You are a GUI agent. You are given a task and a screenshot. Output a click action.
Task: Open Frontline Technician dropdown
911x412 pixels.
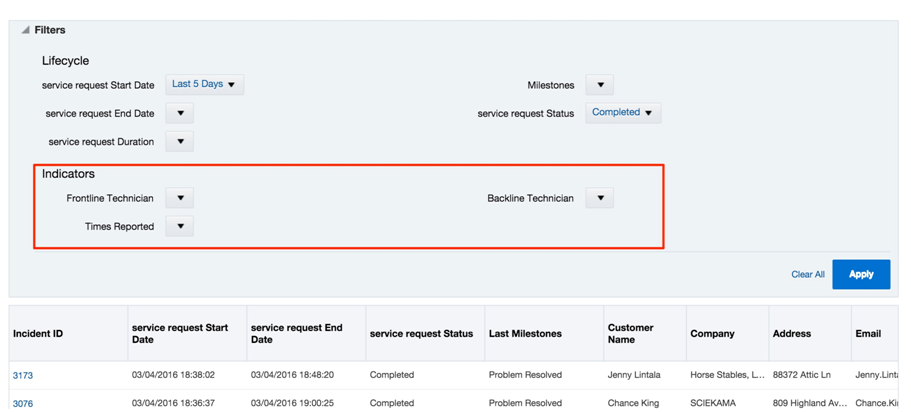click(x=180, y=198)
